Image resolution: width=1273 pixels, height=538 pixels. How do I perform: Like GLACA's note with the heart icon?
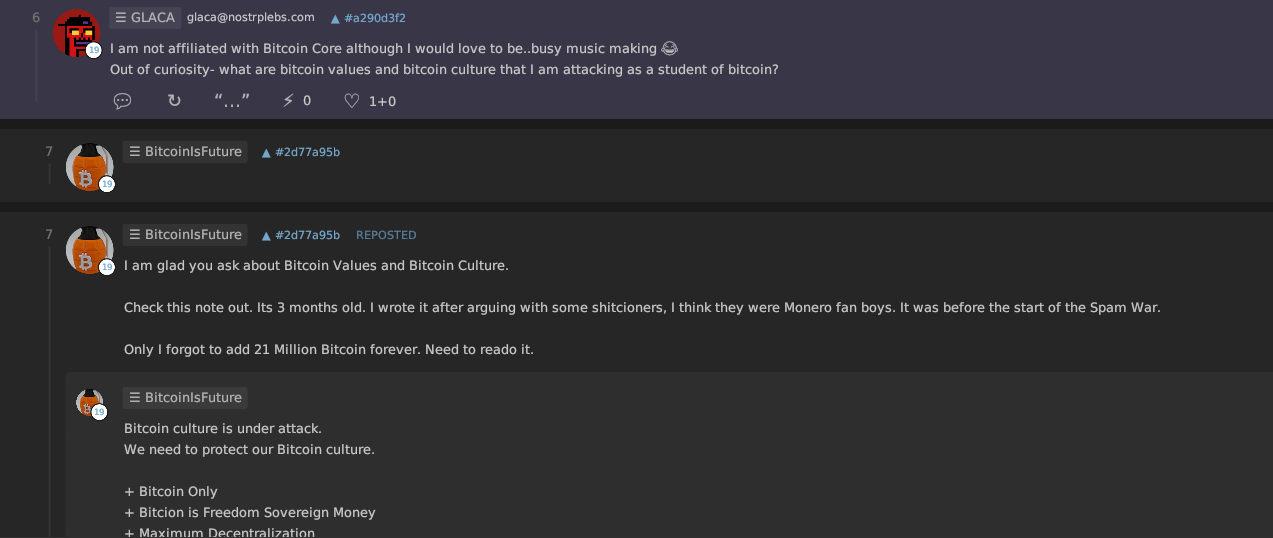tap(351, 100)
